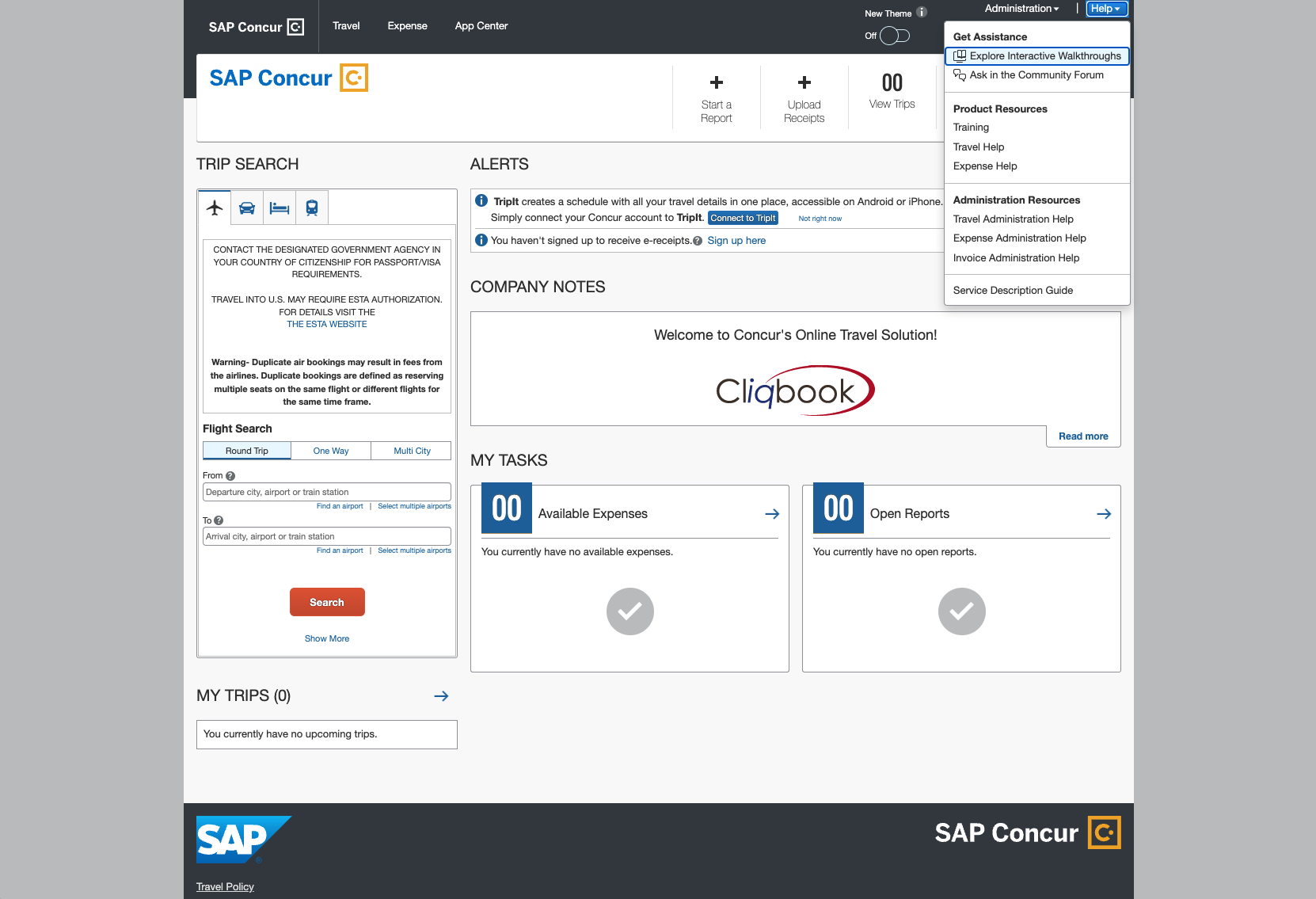Collapse the Help dropdown menu
The width and height of the screenshot is (1316, 899).
coord(1105,9)
